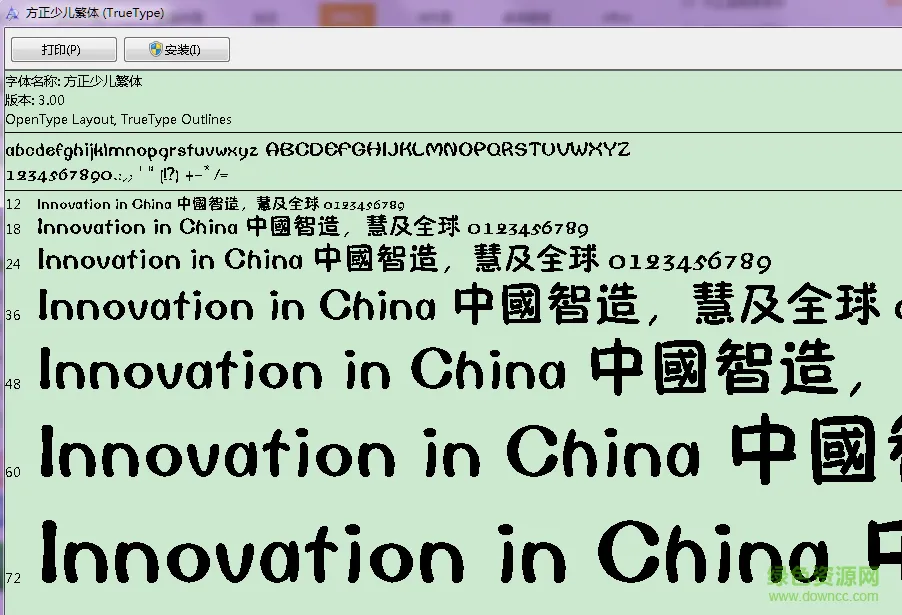Click the 12 point size label
The width and height of the screenshot is (902, 615).
click(13, 204)
